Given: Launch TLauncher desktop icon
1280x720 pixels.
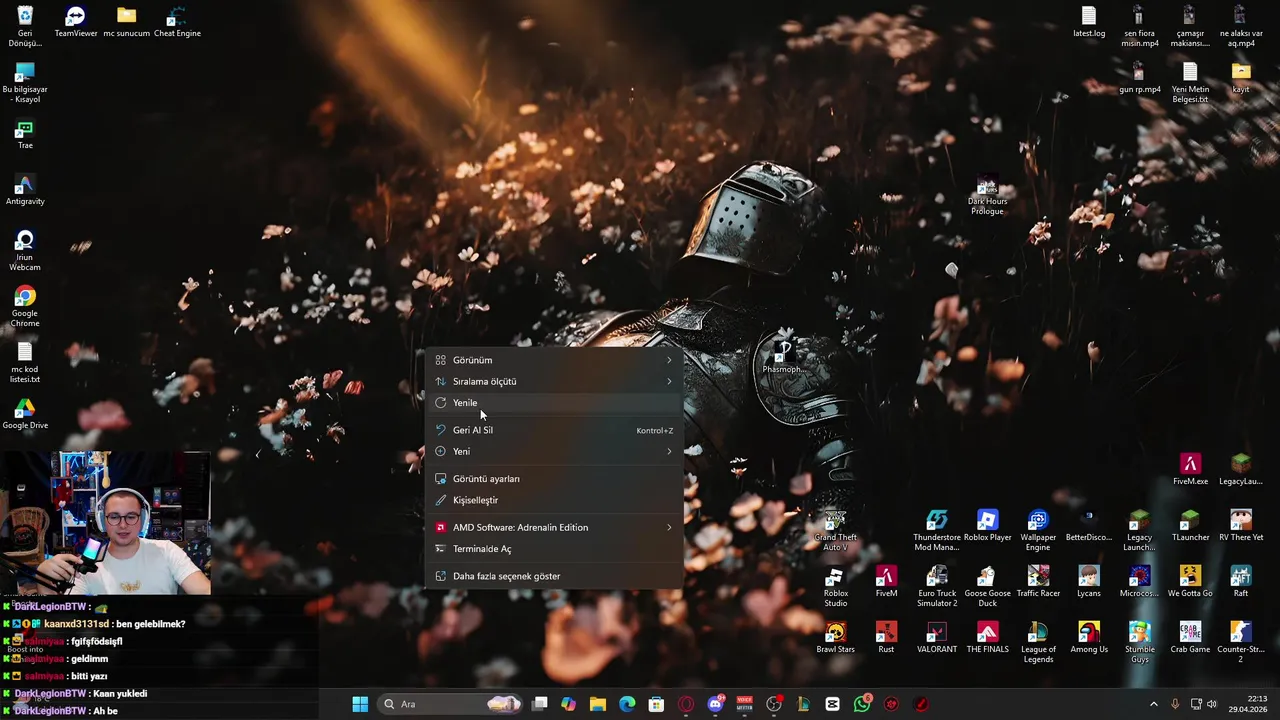Looking at the screenshot, I should pos(1190,526).
